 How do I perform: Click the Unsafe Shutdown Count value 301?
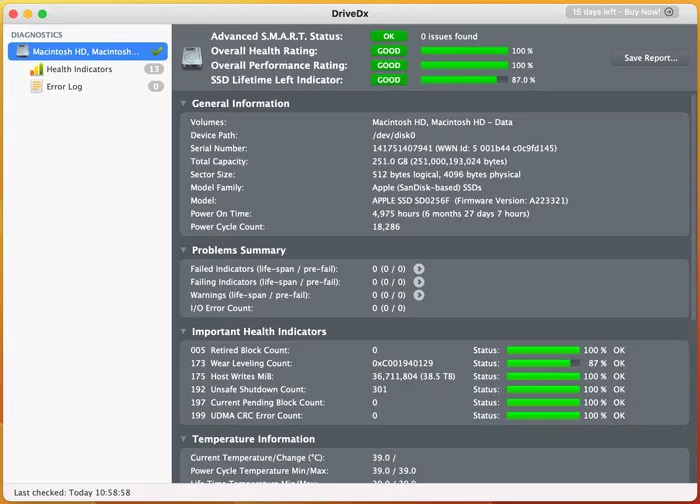coord(379,389)
